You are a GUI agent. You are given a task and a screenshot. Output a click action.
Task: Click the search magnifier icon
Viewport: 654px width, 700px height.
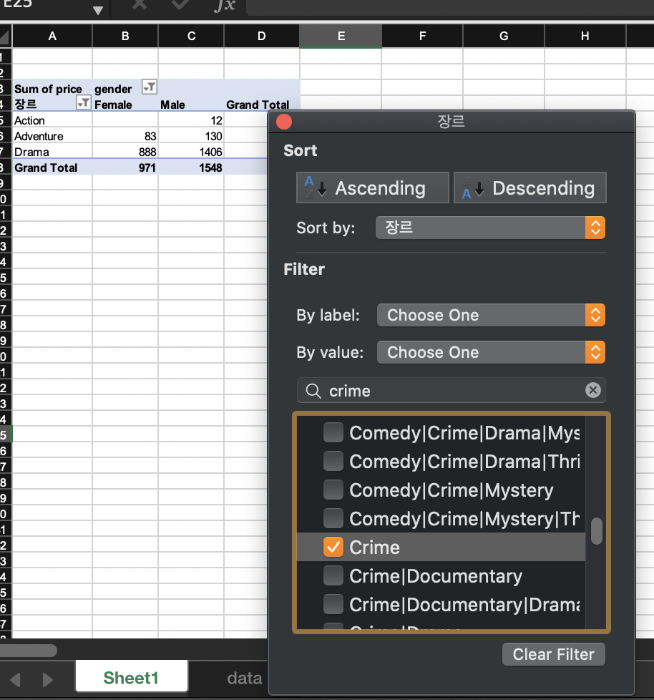coord(313,391)
